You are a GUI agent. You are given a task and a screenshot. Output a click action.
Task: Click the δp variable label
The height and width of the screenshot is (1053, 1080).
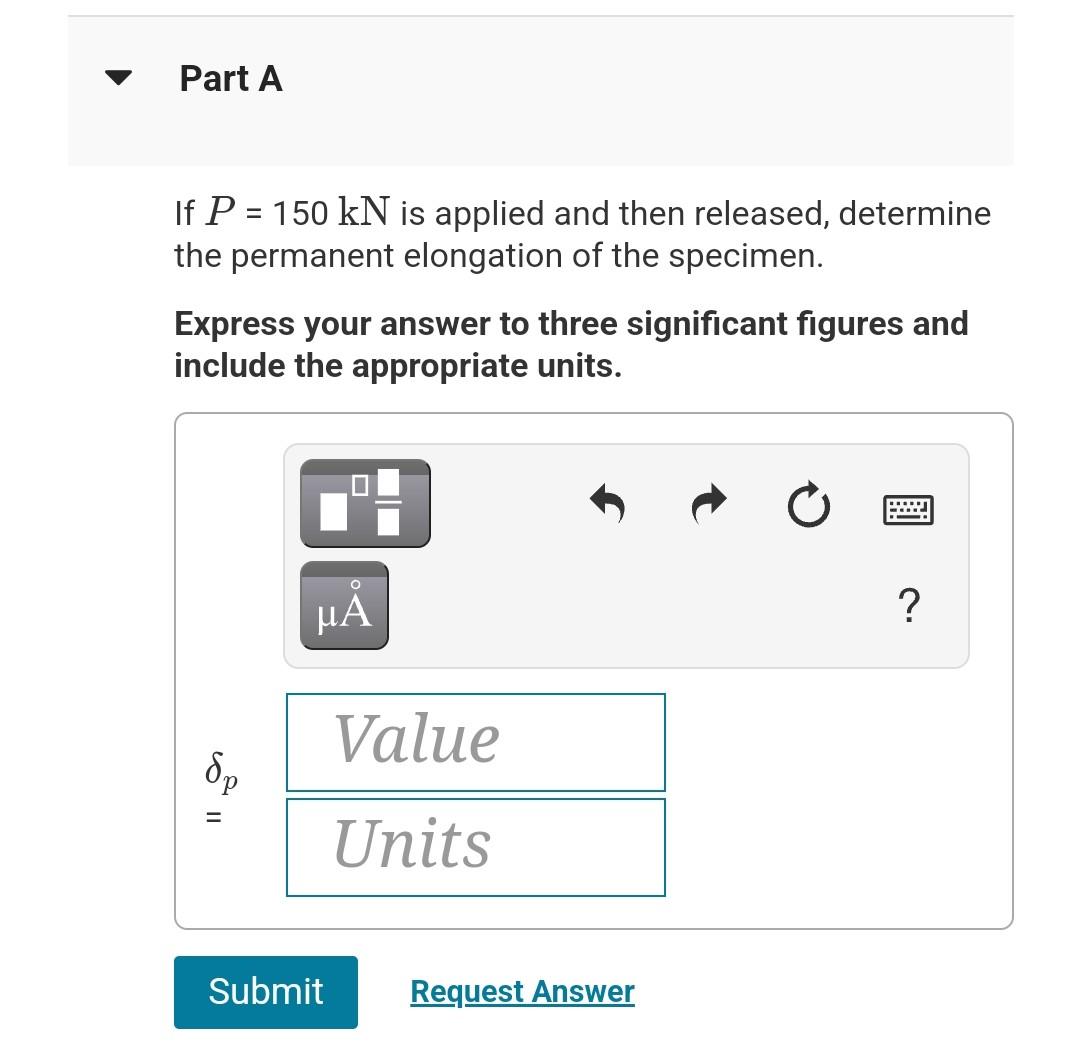point(221,771)
